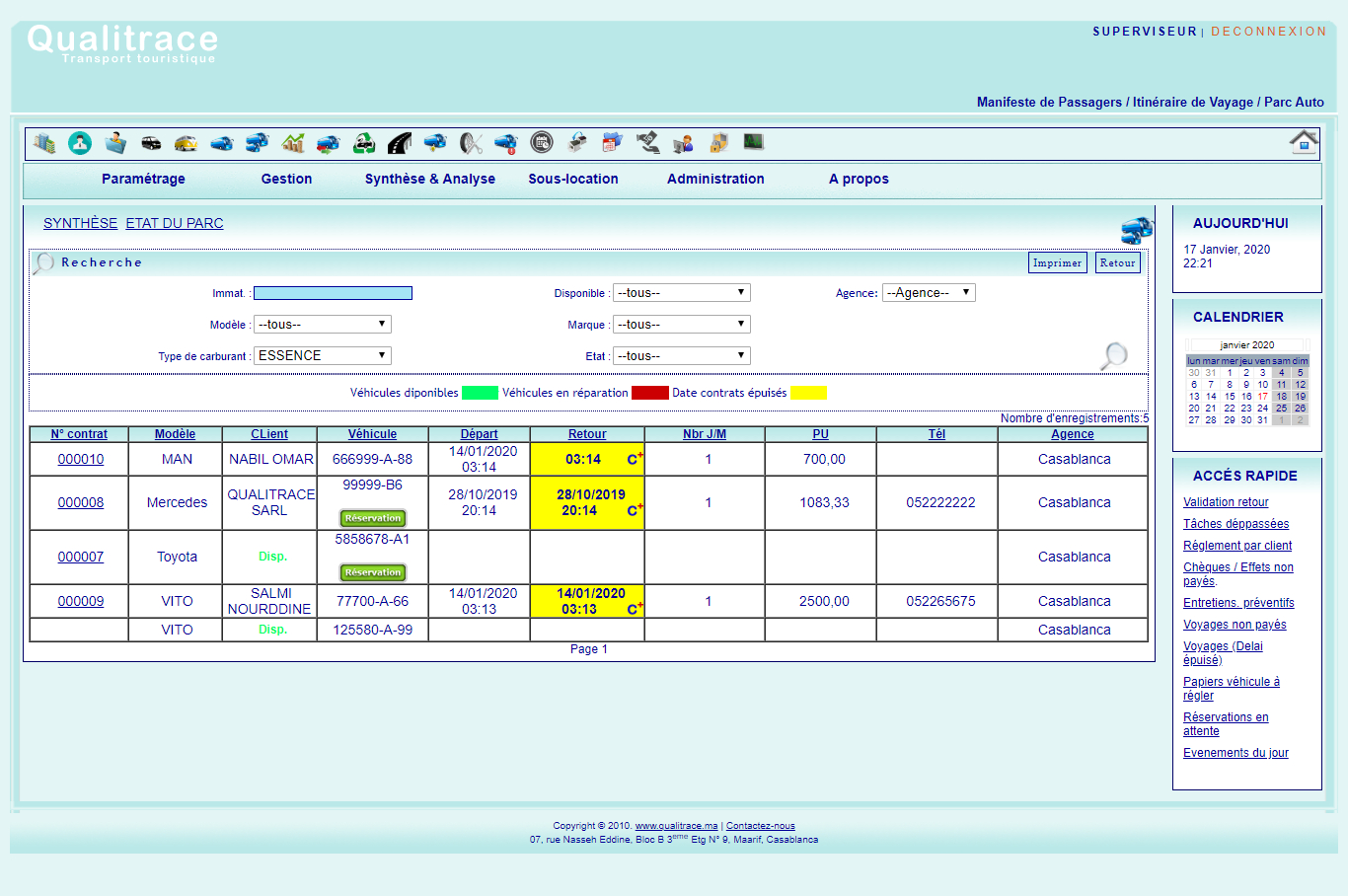Open the padlock security shield icon
The height and width of the screenshot is (896, 1348).
click(718, 143)
